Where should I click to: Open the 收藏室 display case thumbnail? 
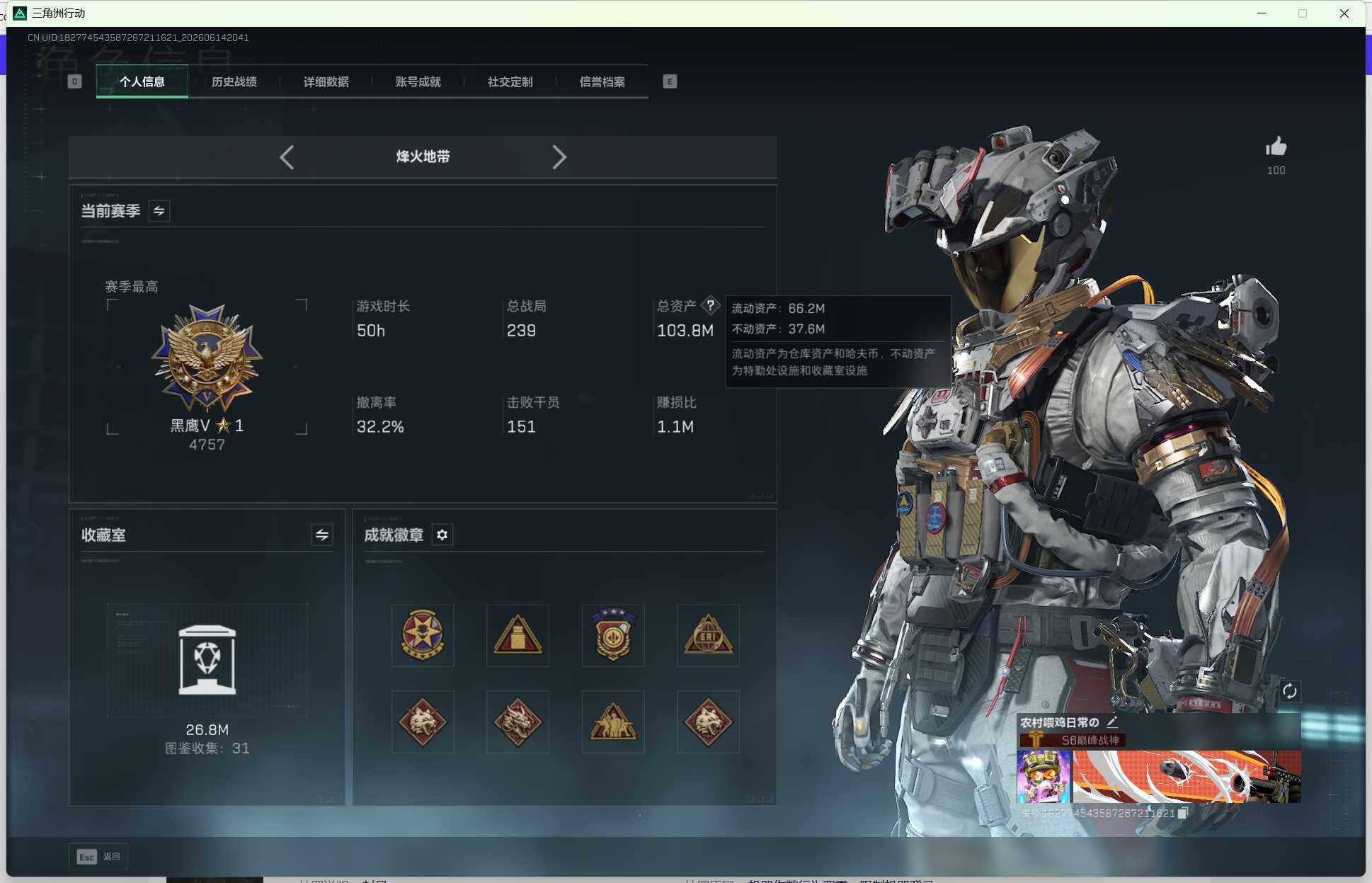[207, 660]
